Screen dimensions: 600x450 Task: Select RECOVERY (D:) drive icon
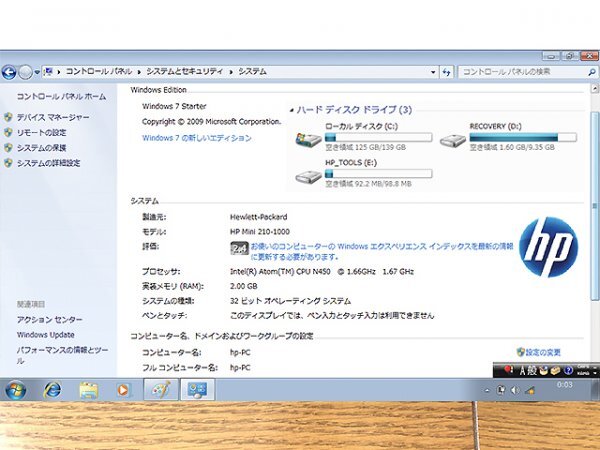(453, 141)
